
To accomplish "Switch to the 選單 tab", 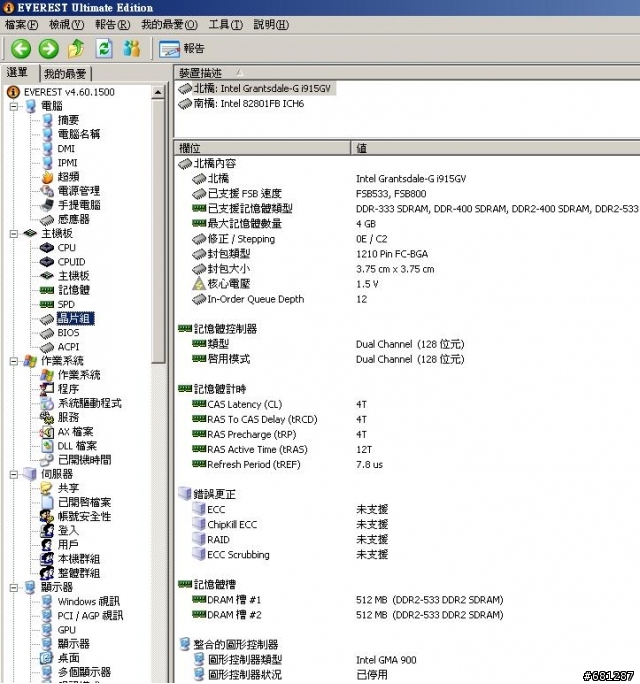I will click(x=17, y=72).
